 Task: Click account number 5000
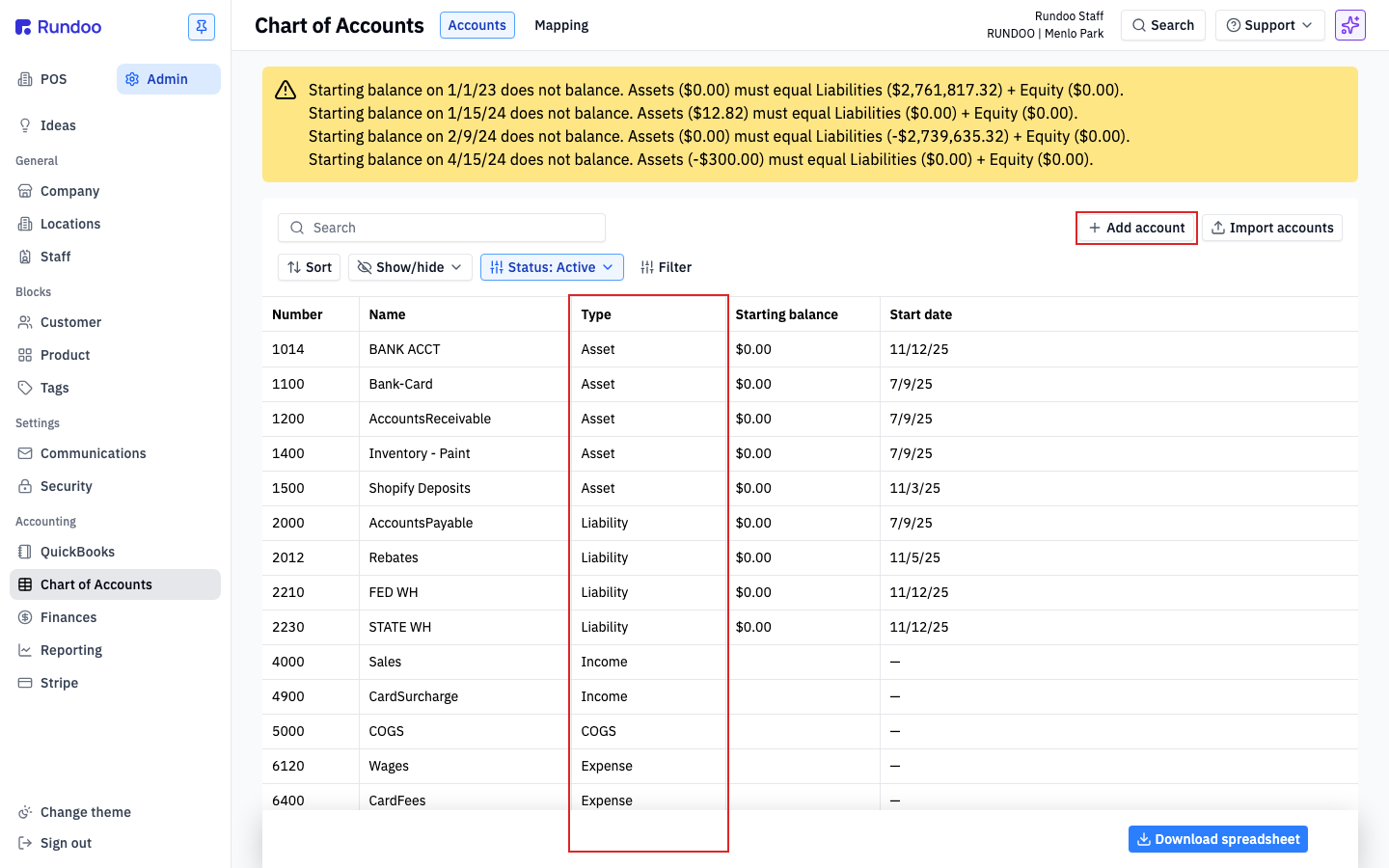(288, 731)
